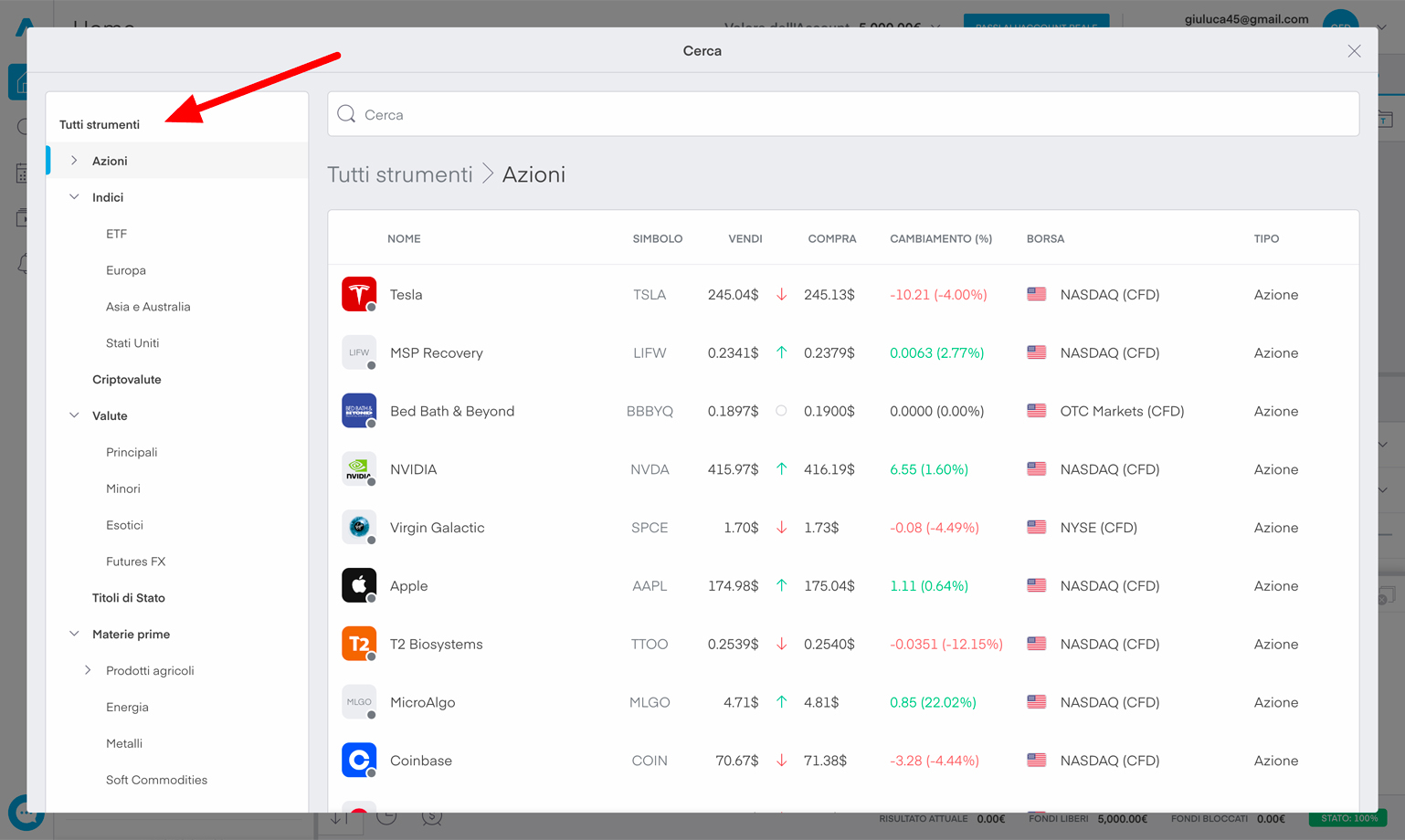Image resolution: width=1405 pixels, height=840 pixels.
Task: Select Titoli di Stato category
Action: 128,598
